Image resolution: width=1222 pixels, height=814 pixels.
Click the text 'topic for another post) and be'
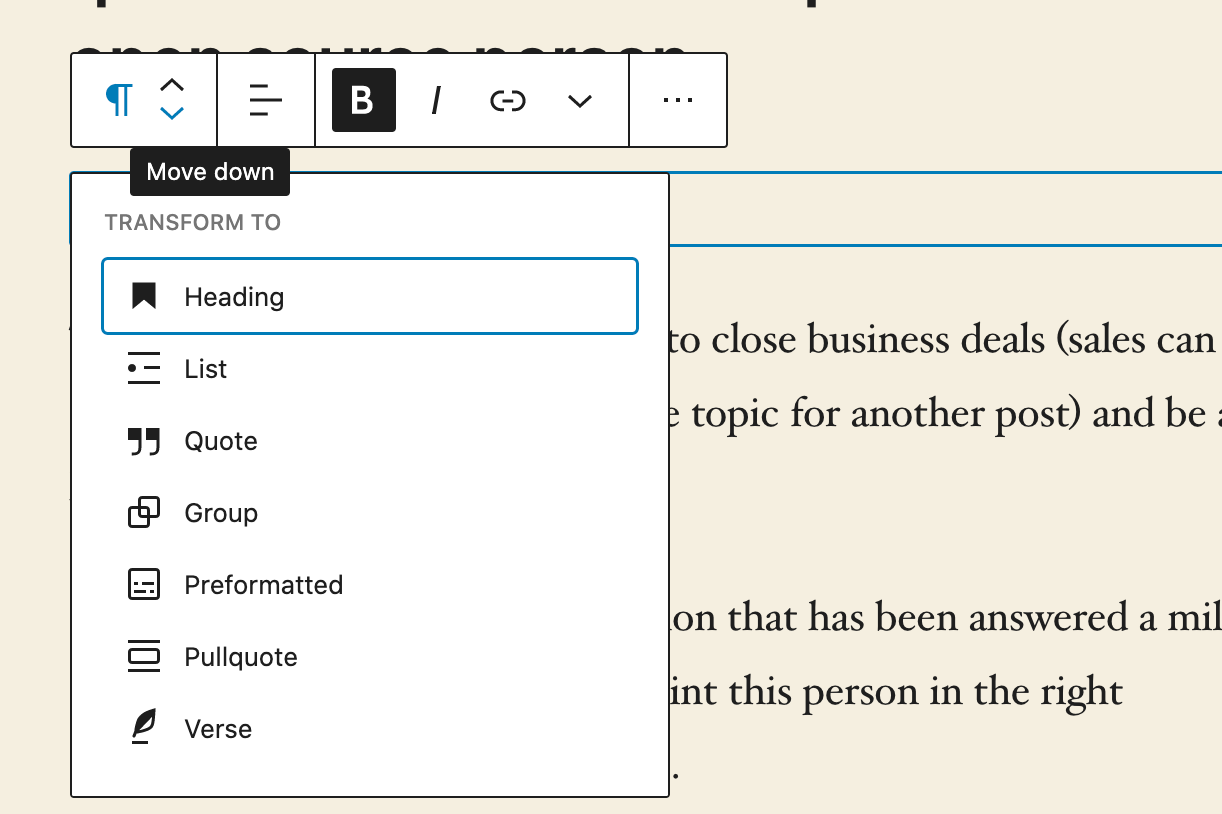(948, 413)
